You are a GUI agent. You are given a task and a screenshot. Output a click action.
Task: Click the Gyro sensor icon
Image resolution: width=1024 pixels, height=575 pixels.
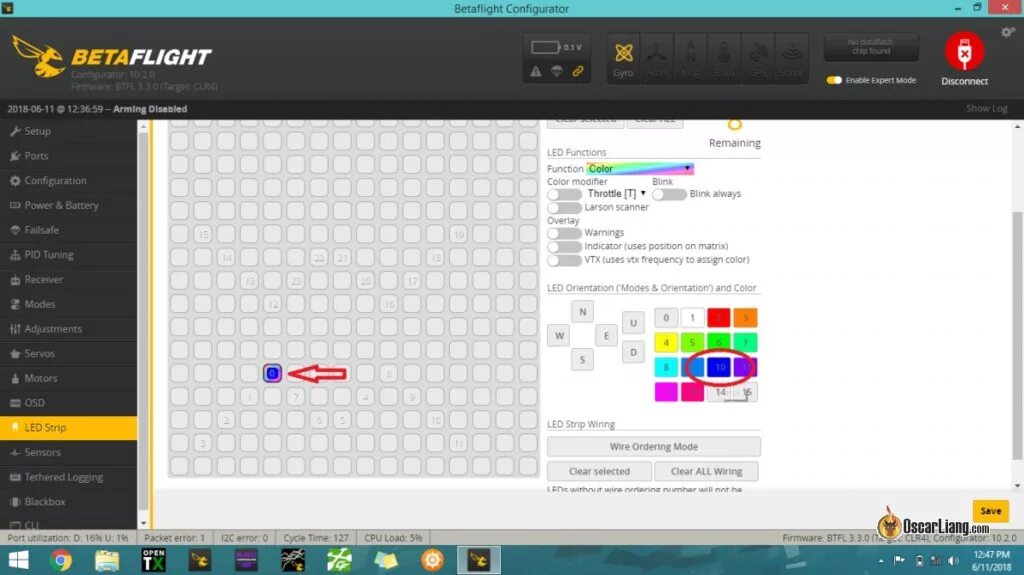click(623, 58)
